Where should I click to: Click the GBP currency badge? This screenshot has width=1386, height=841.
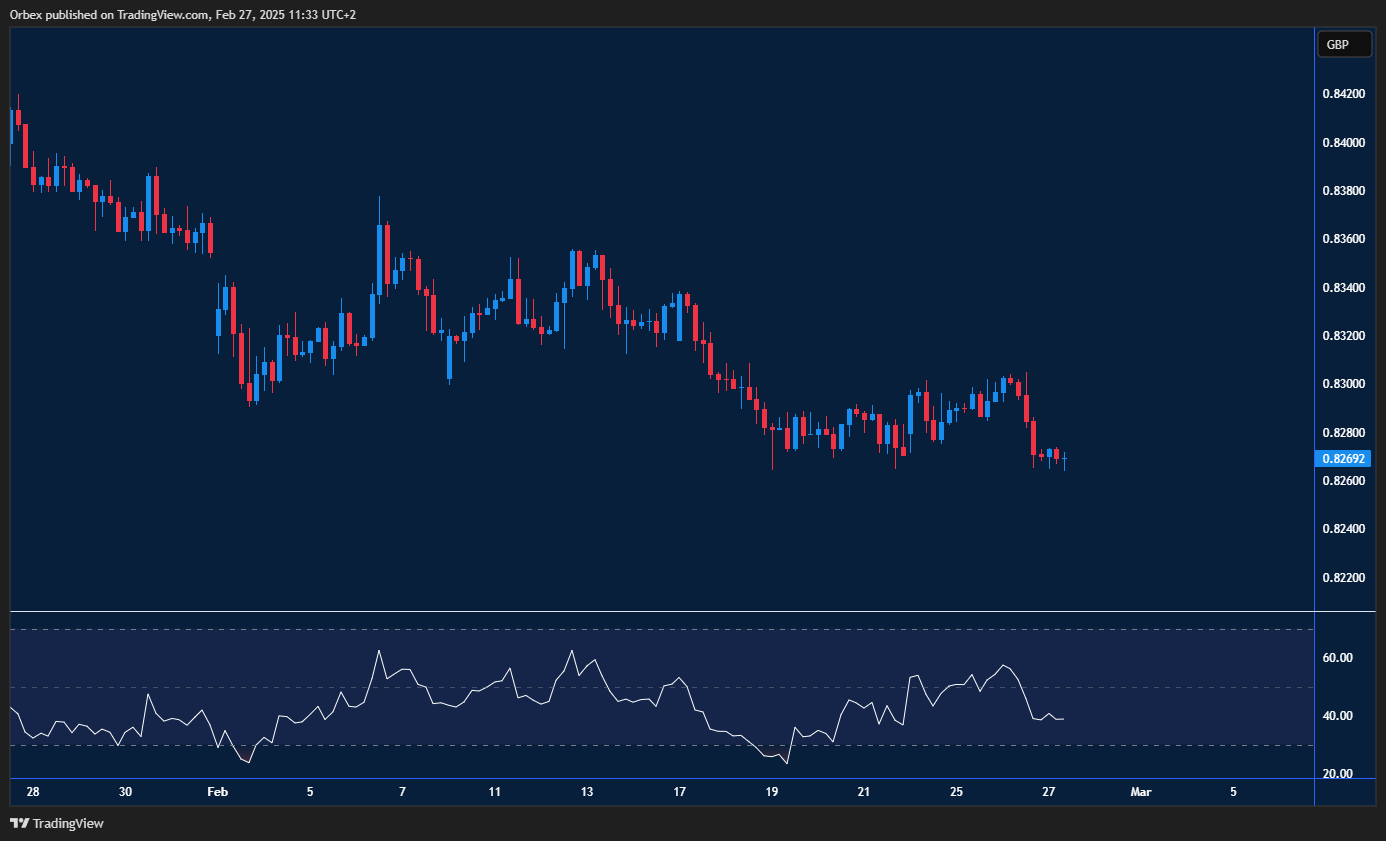click(1344, 44)
